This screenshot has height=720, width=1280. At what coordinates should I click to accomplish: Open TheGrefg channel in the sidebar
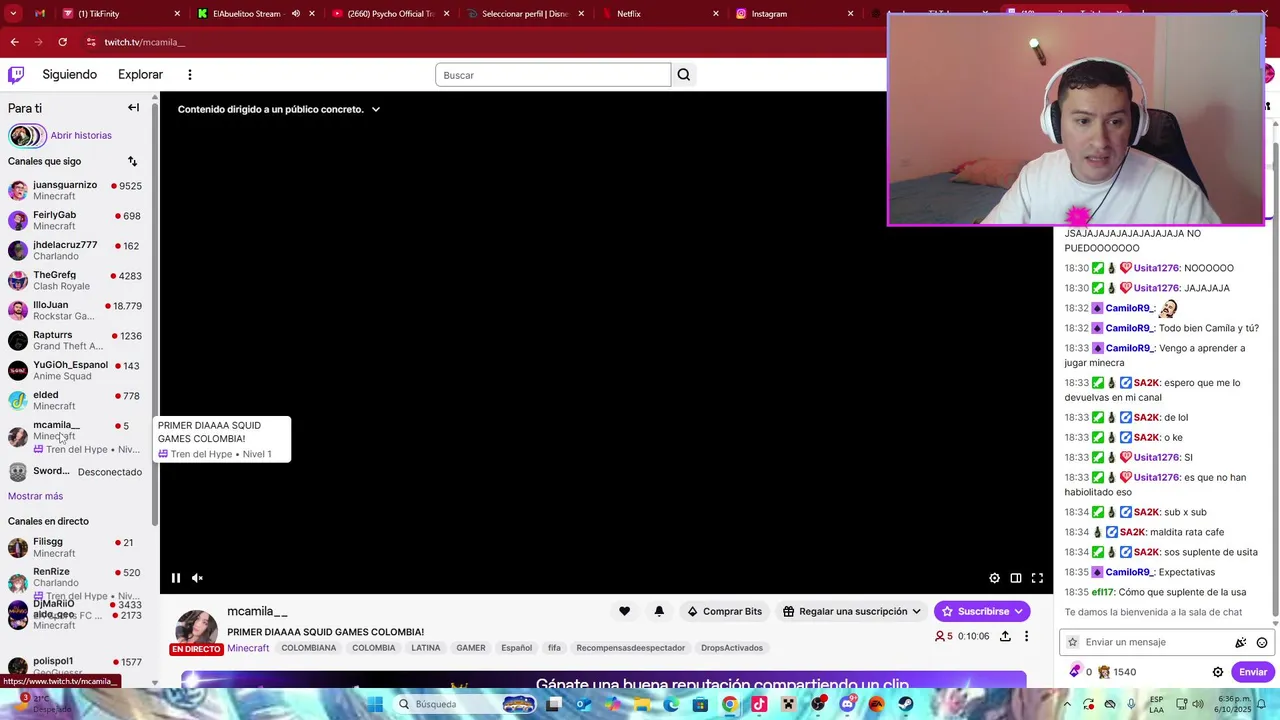point(76,280)
